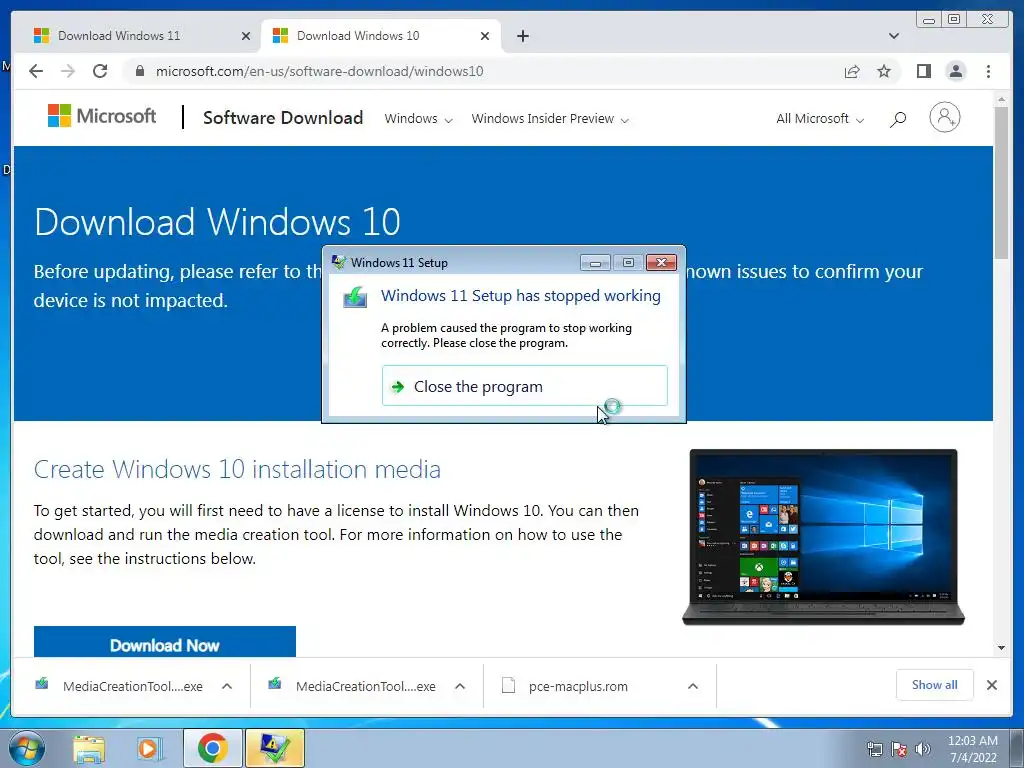
Task: Click the Windows 11 Setup taskbar icon
Action: (x=274, y=748)
